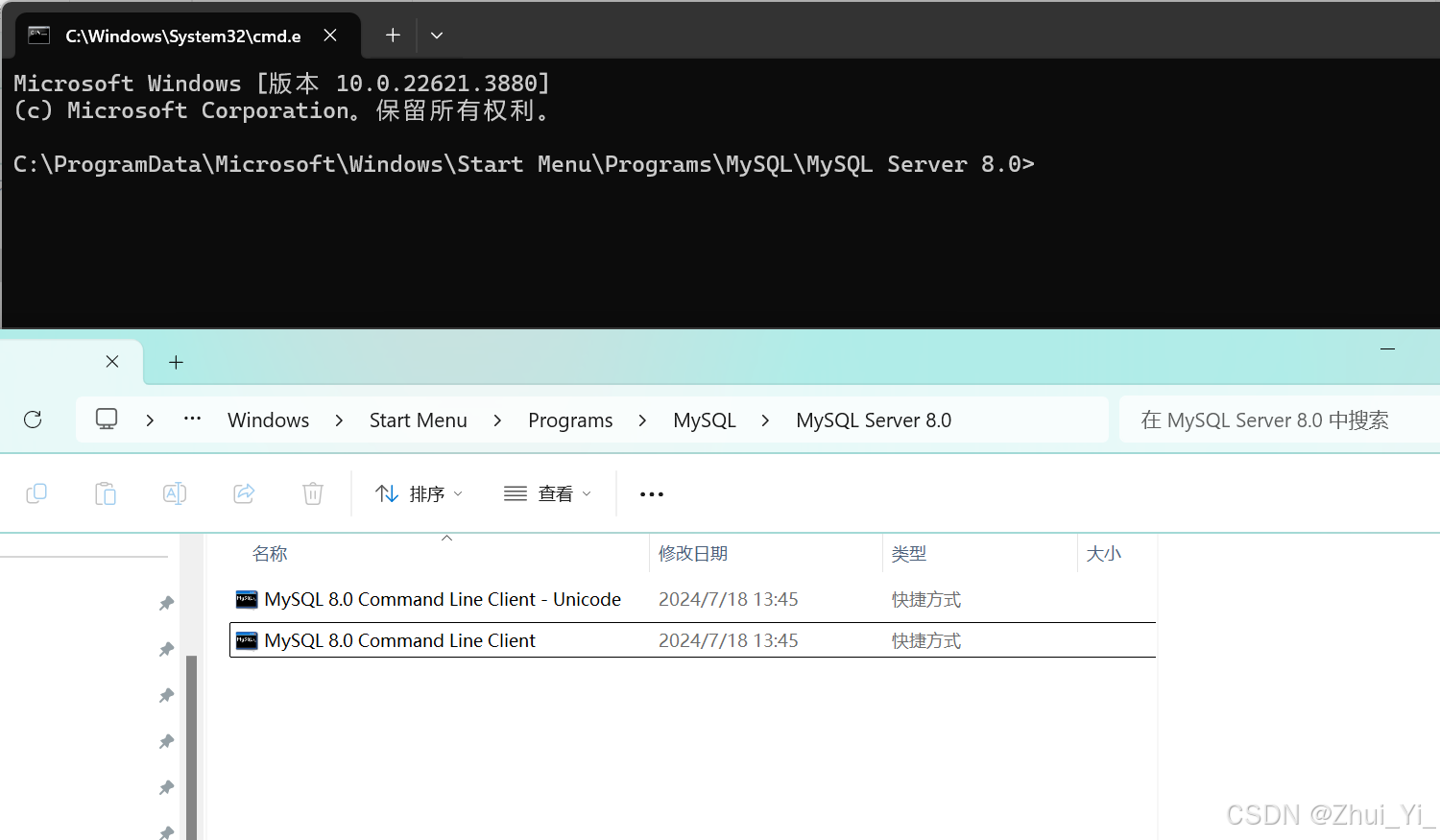The height and width of the screenshot is (840, 1440).
Task: Focus the search MySQL Server 8.0 box
Action: pyautogui.click(x=1280, y=420)
